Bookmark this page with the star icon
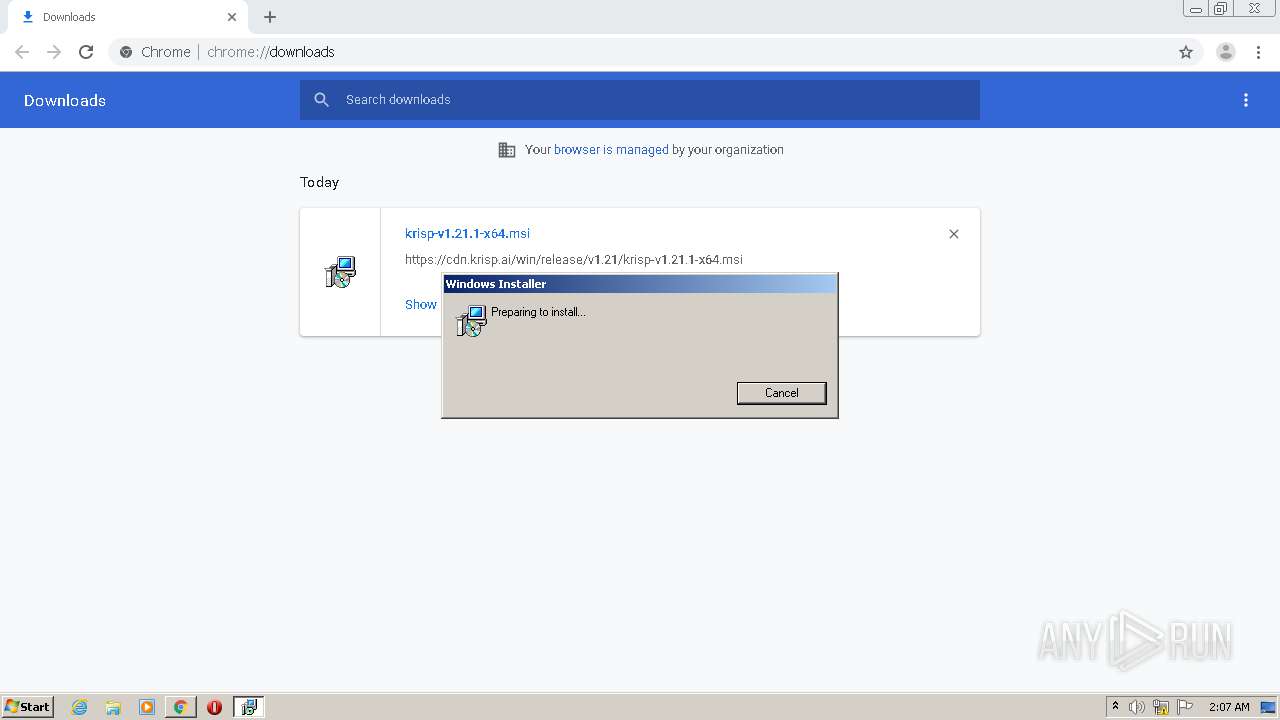The width and height of the screenshot is (1280, 720). 1186,52
